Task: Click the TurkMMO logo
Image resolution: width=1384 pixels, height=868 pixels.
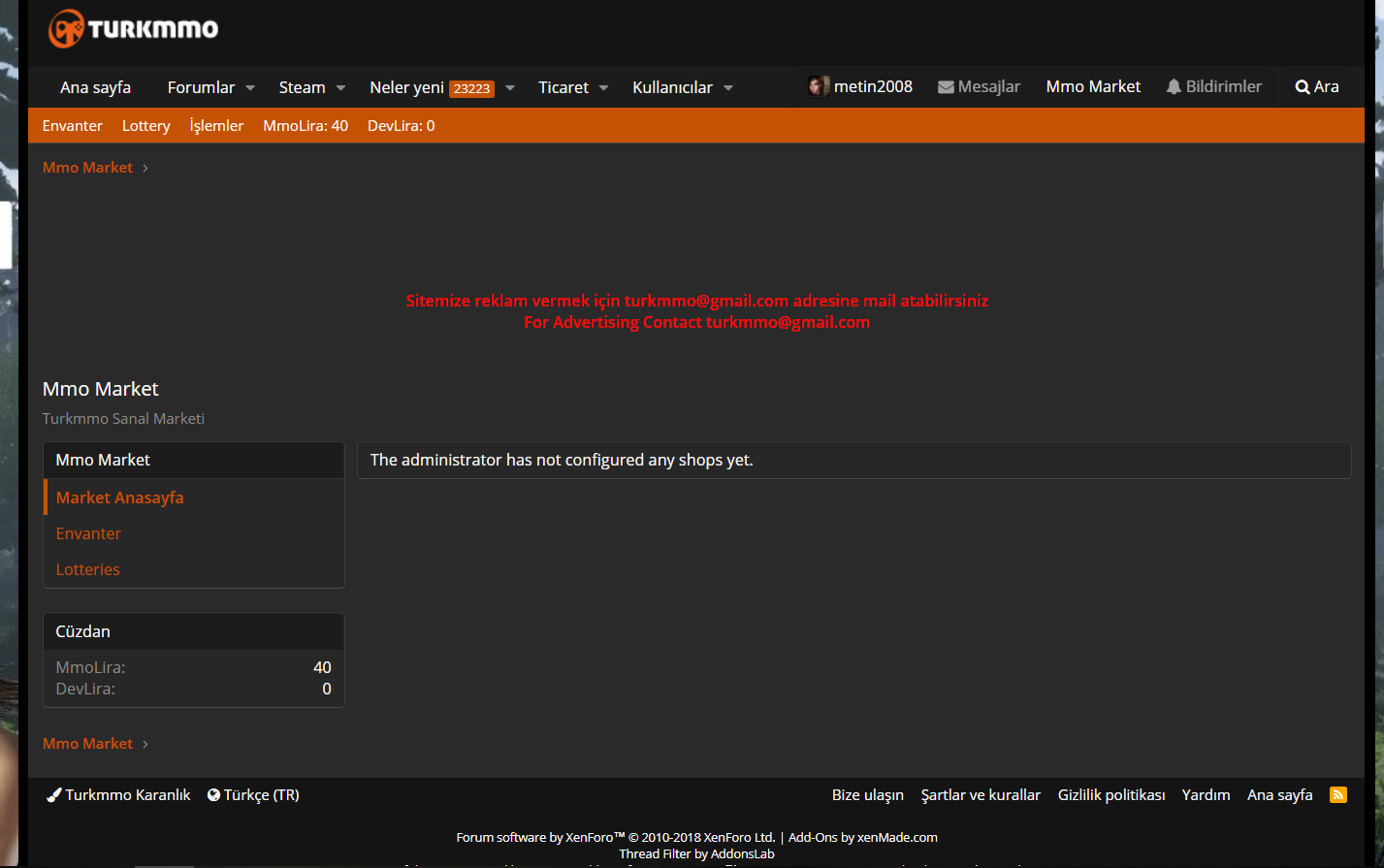Action: (x=134, y=29)
